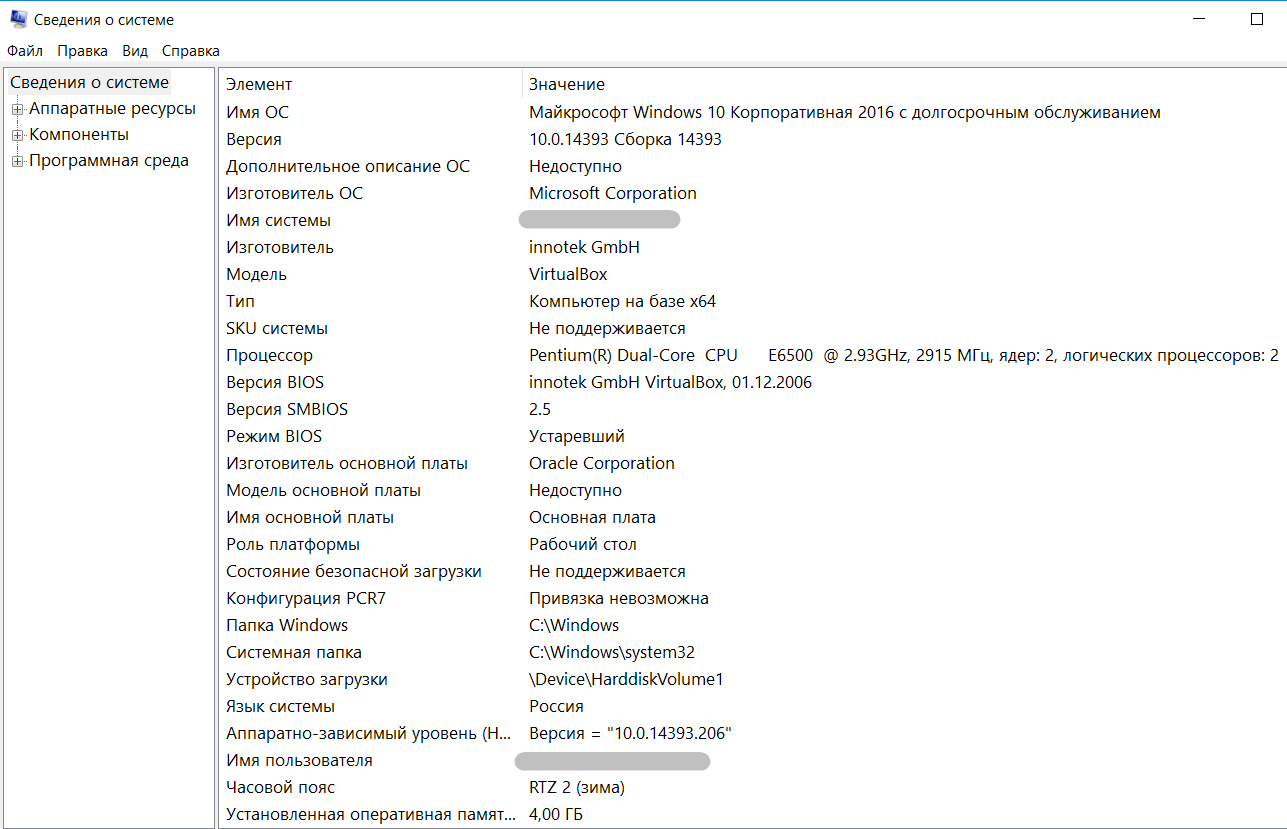The width and height of the screenshot is (1287, 829).
Task: Open the Файл menu
Action: (x=25, y=51)
